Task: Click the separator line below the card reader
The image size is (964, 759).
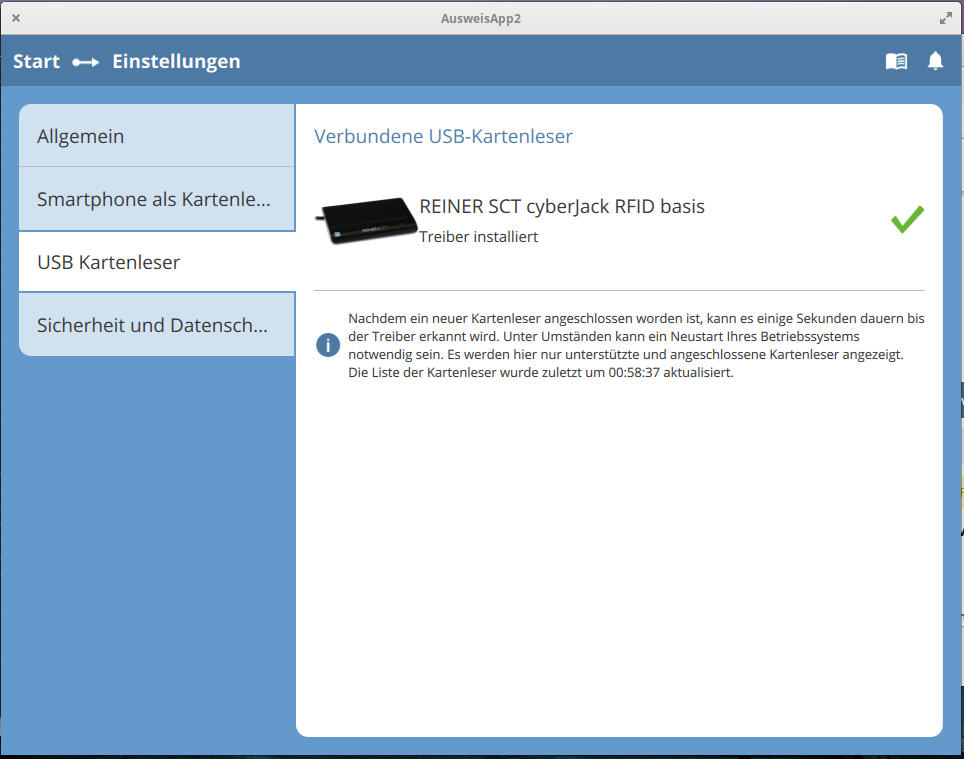Action: [619, 290]
